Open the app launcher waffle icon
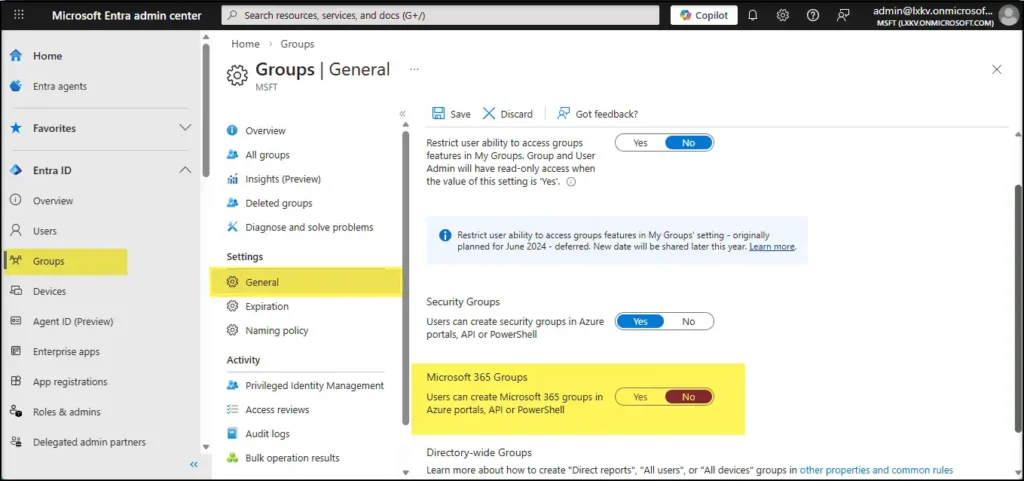 coord(19,15)
